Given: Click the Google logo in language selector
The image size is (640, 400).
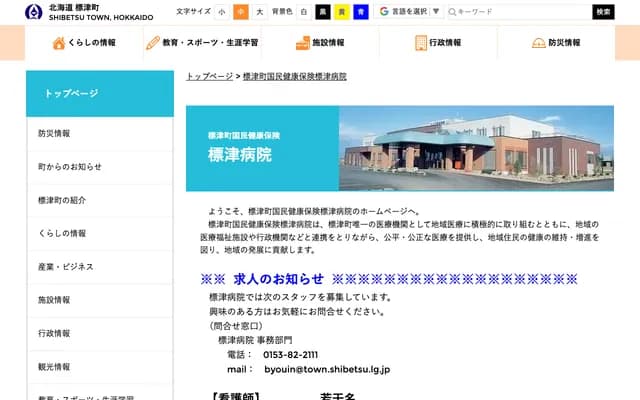Looking at the screenshot, I should click(x=384, y=11).
